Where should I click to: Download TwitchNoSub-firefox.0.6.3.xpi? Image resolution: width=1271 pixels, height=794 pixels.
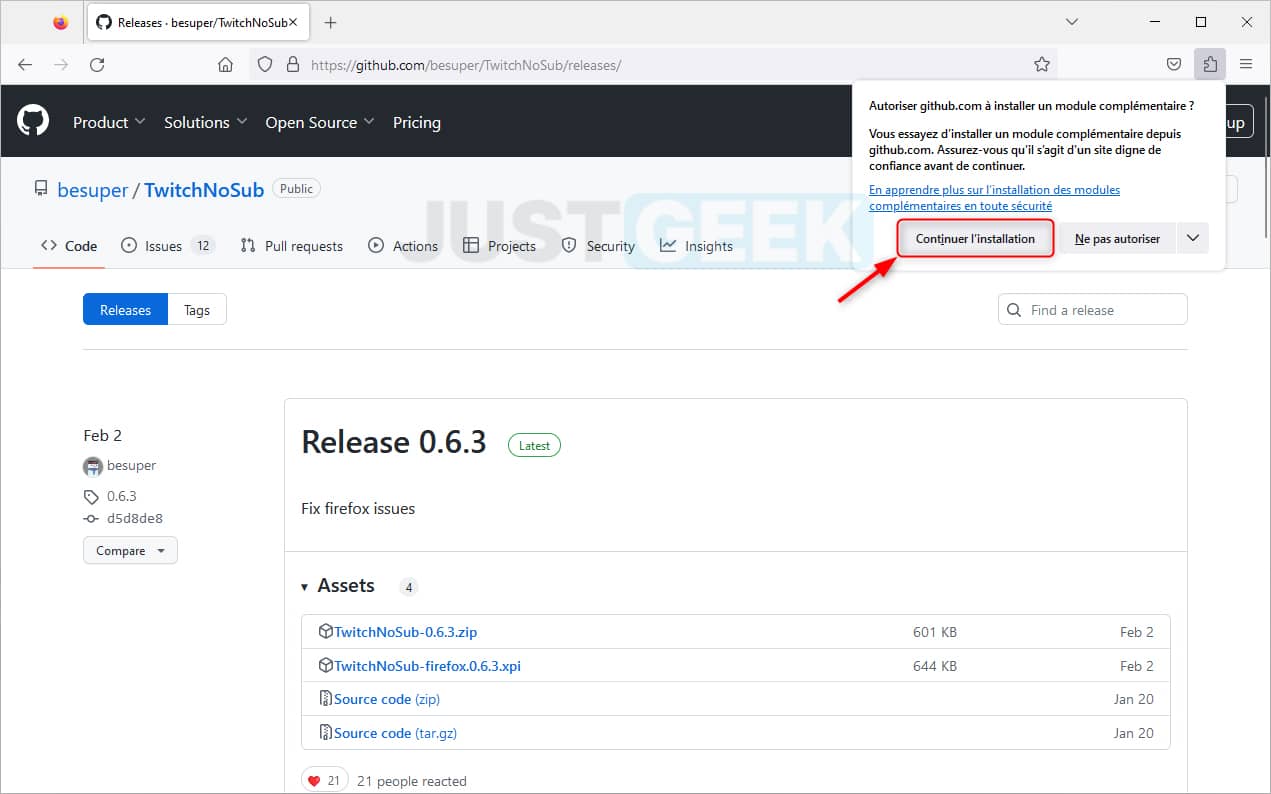(427, 666)
